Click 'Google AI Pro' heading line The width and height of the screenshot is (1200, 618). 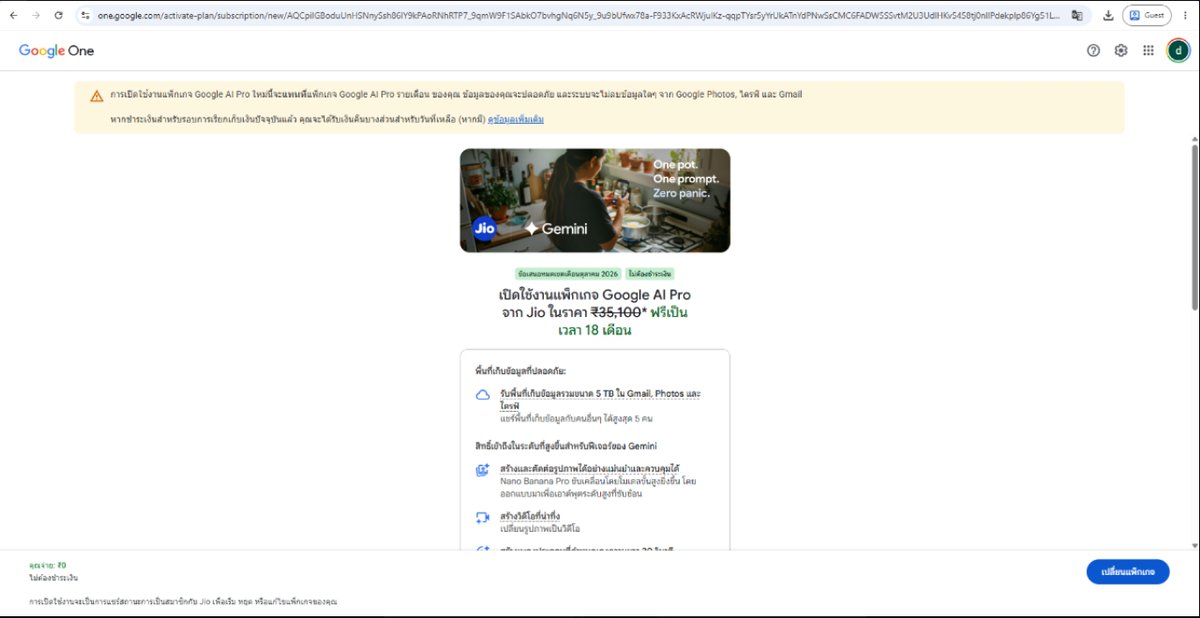pos(595,295)
